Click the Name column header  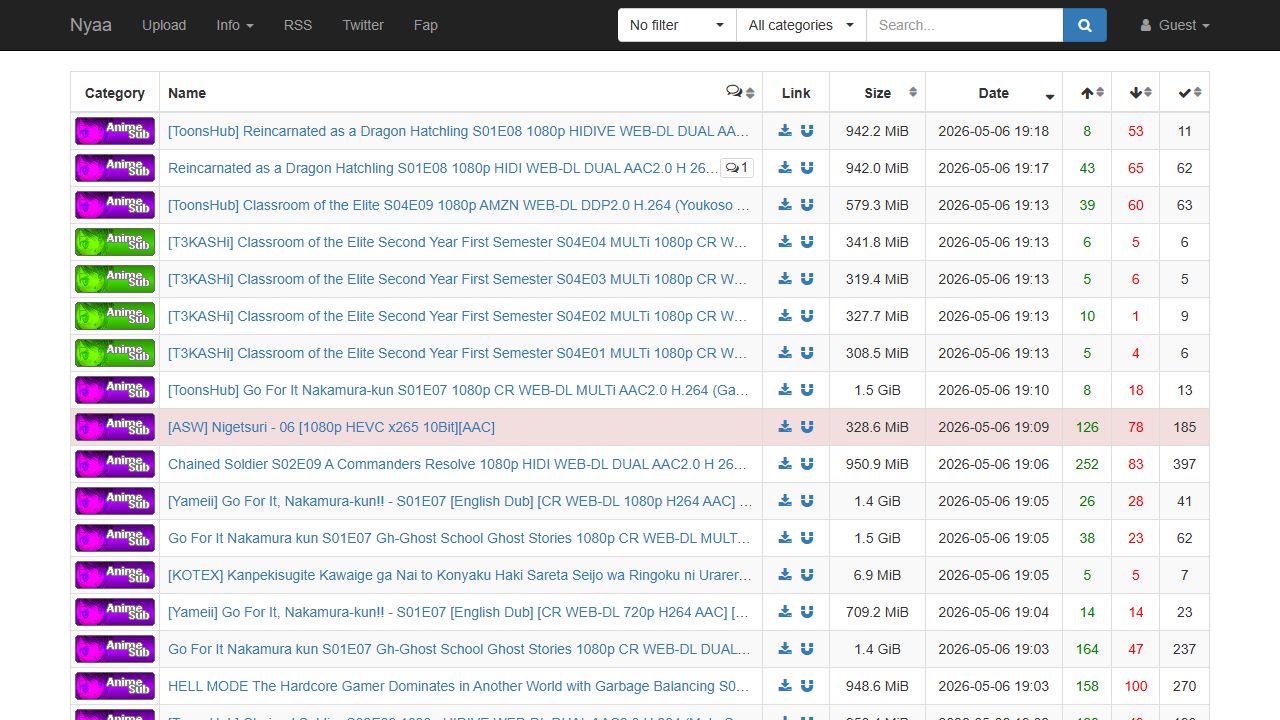[461, 93]
